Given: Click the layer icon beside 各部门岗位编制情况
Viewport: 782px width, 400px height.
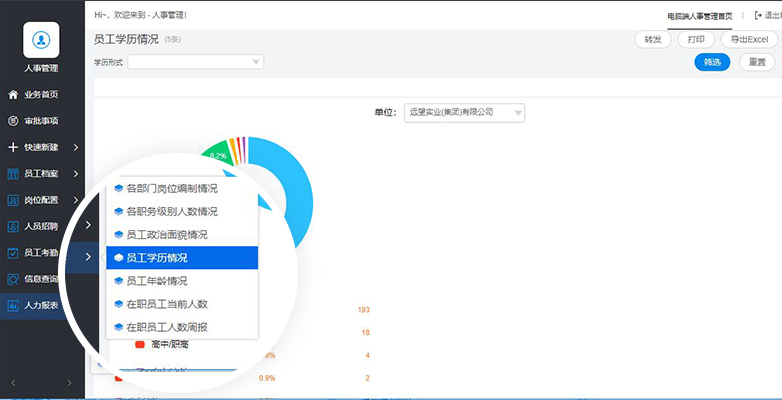Looking at the screenshot, I should (119, 189).
